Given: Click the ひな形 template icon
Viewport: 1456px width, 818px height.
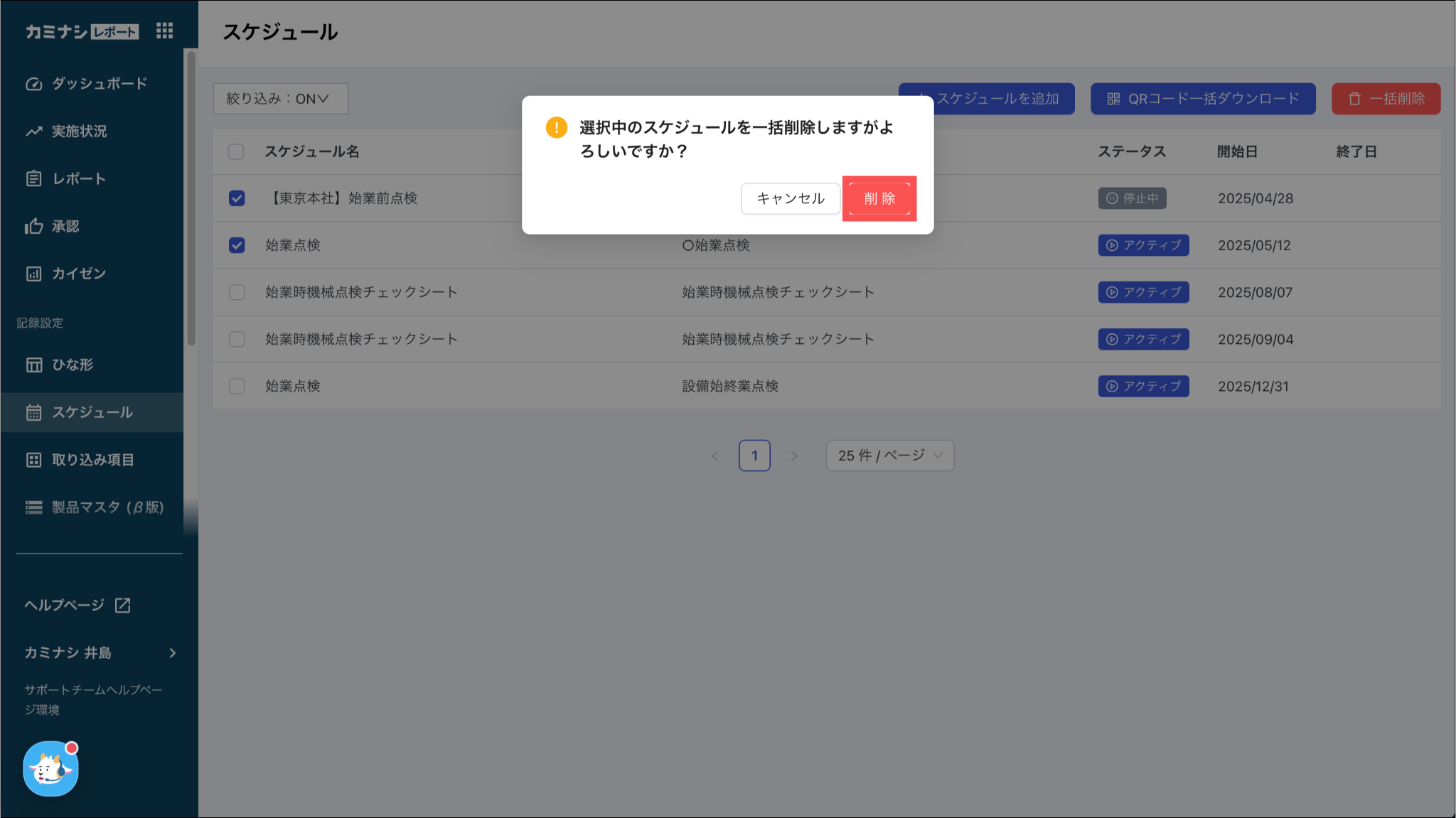Looking at the screenshot, I should tap(33, 365).
